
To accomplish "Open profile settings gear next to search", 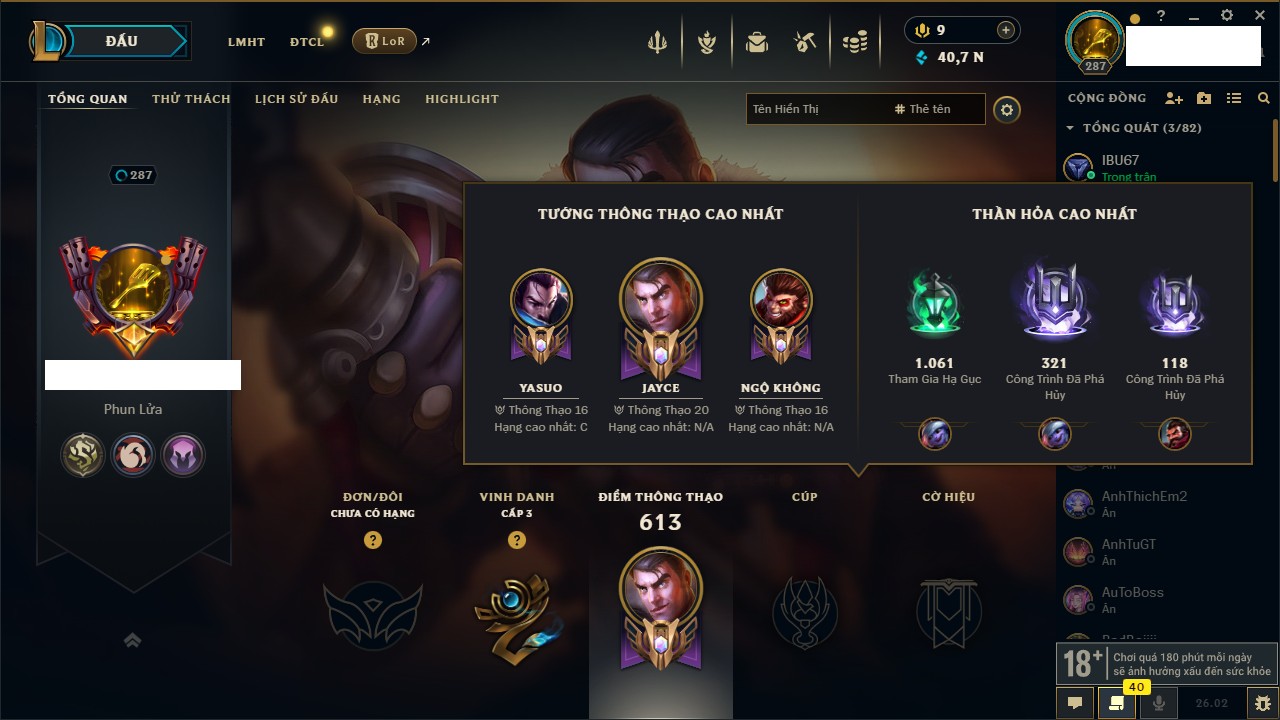I will 1007,109.
